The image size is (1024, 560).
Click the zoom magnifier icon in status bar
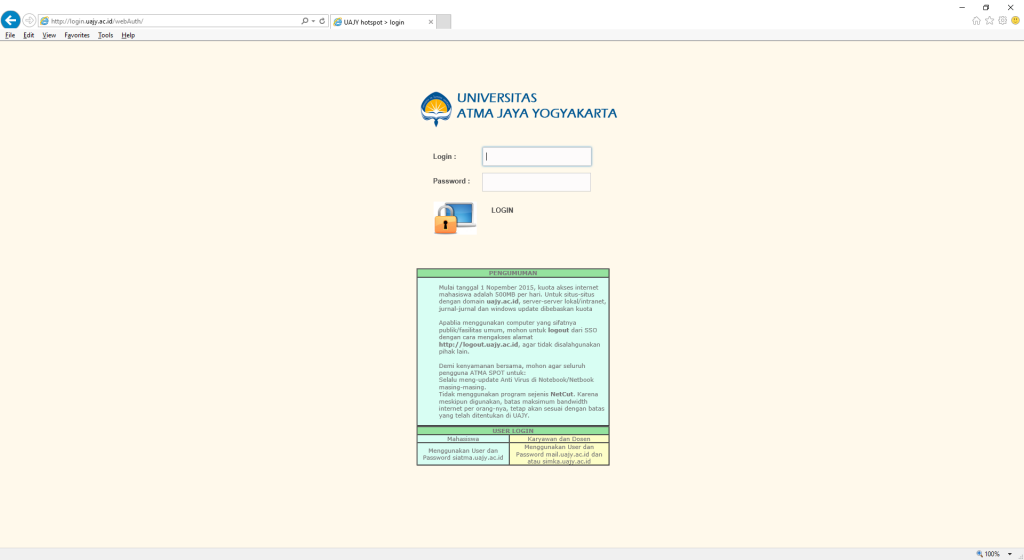coord(980,553)
